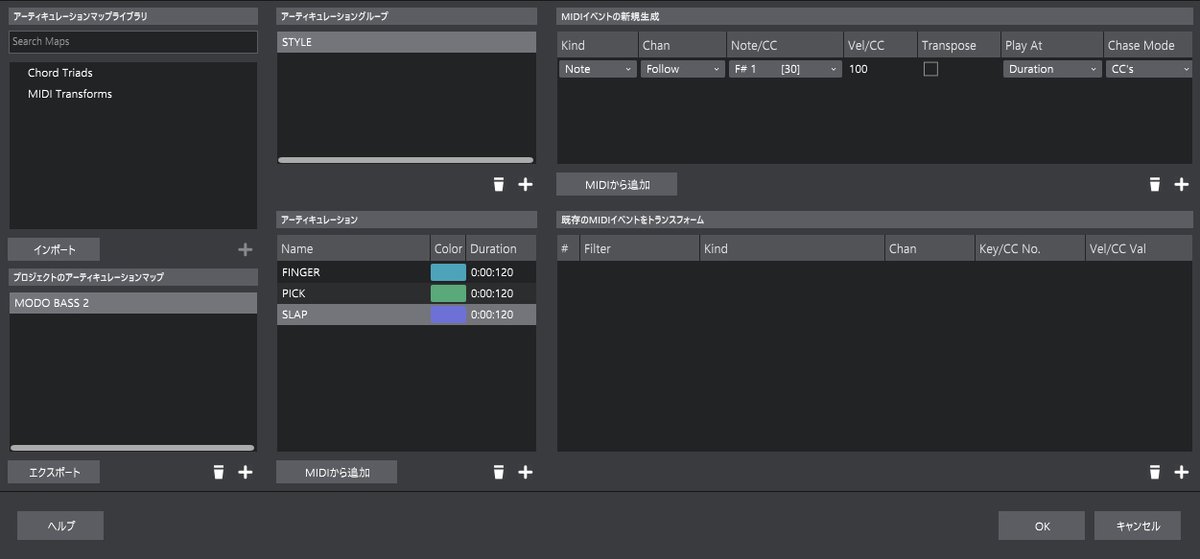Click the ヘルプ button

[61, 526]
